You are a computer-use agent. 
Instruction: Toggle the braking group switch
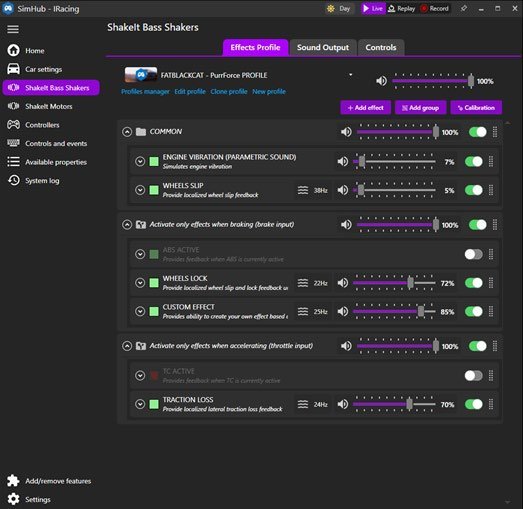pos(478,225)
